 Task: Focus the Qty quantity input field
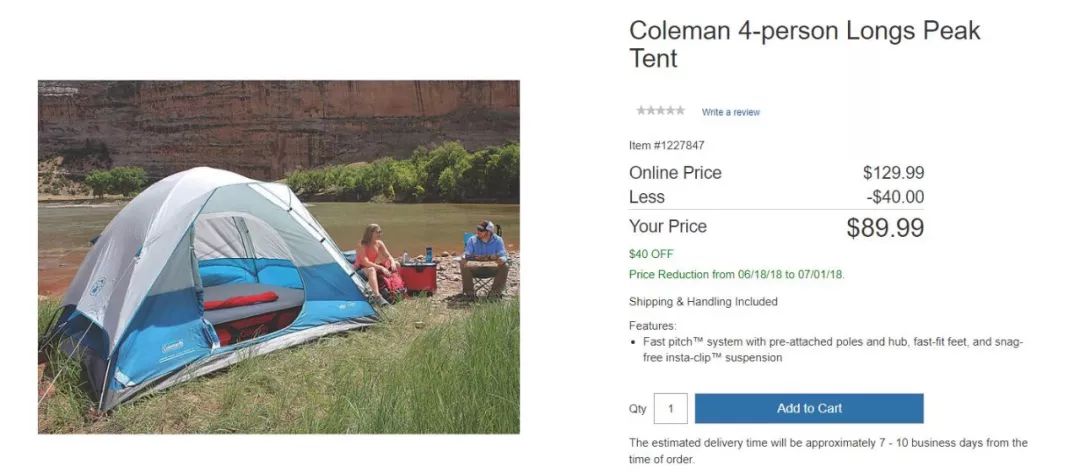click(x=670, y=408)
